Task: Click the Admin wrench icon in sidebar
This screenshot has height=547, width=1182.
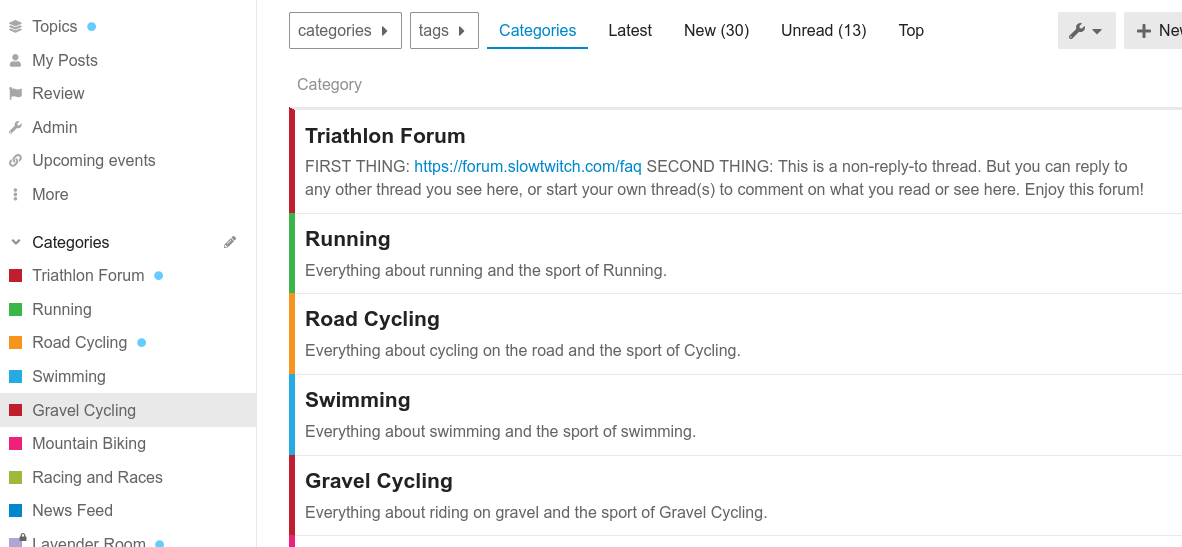Action: (15, 127)
